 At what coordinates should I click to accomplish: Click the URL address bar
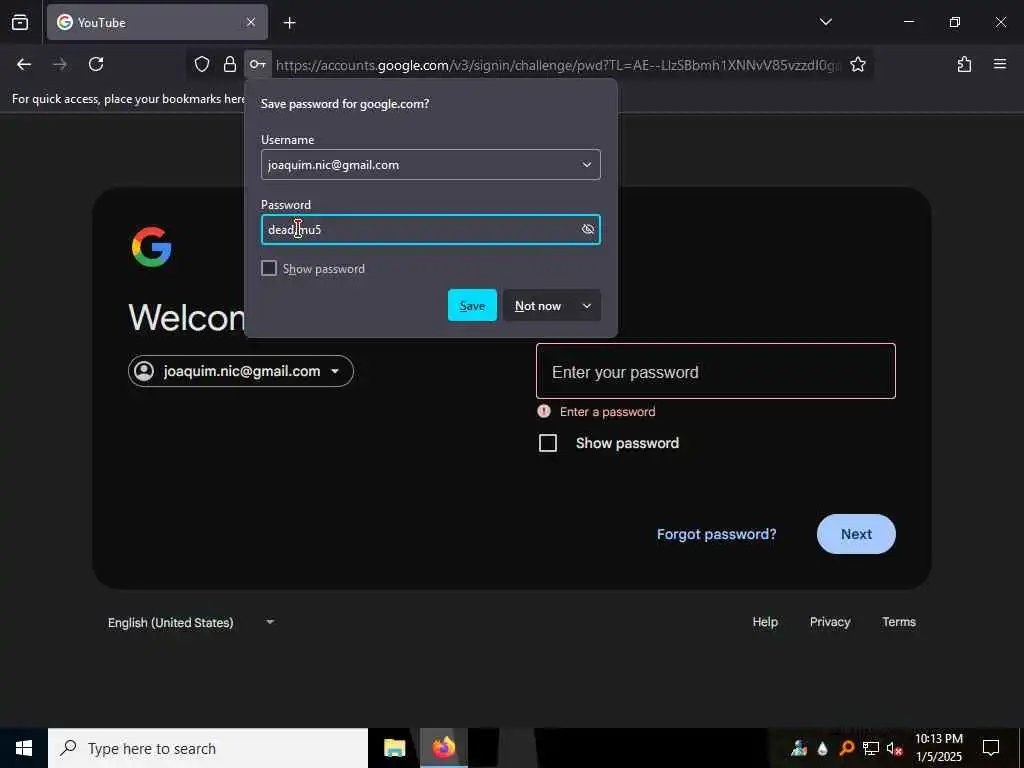pyautogui.click(x=558, y=65)
